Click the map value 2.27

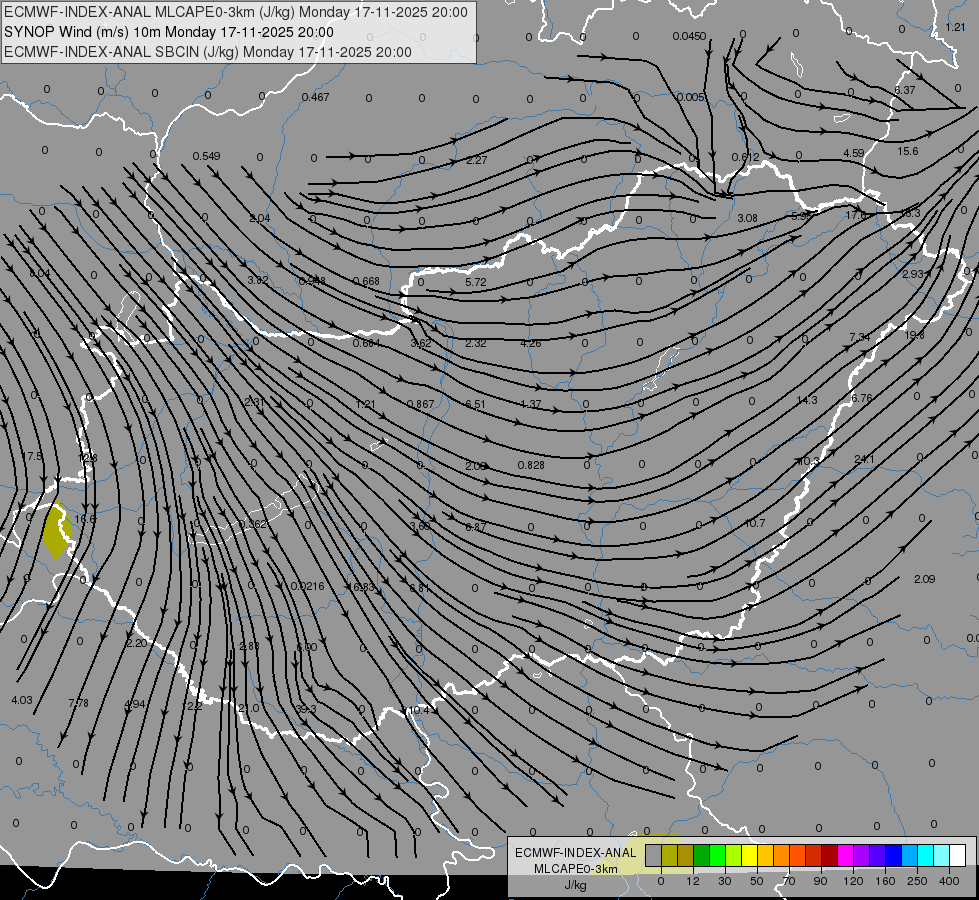tap(476, 161)
